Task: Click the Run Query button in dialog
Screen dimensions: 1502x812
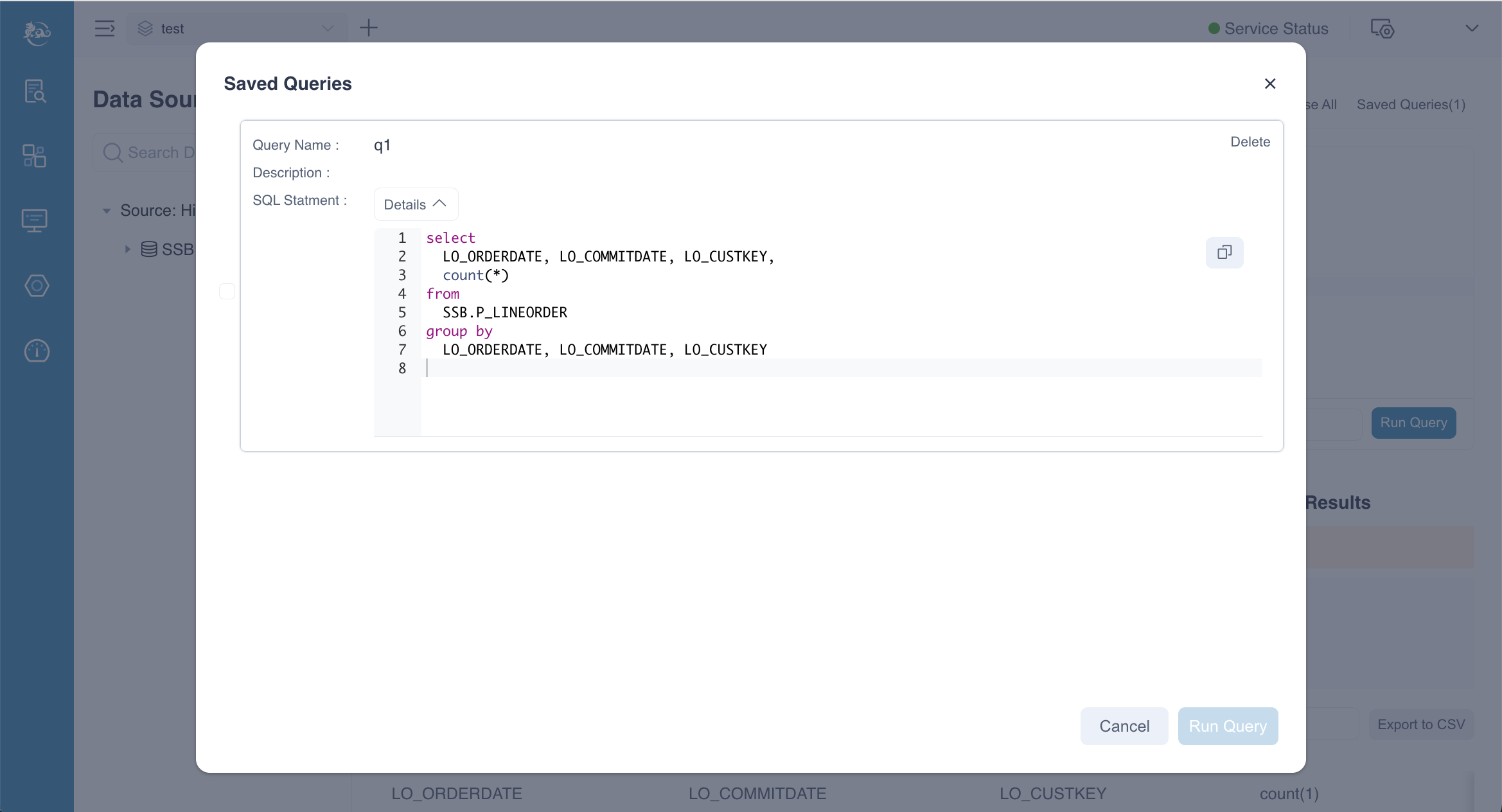Action: click(x=1228, y=726)
